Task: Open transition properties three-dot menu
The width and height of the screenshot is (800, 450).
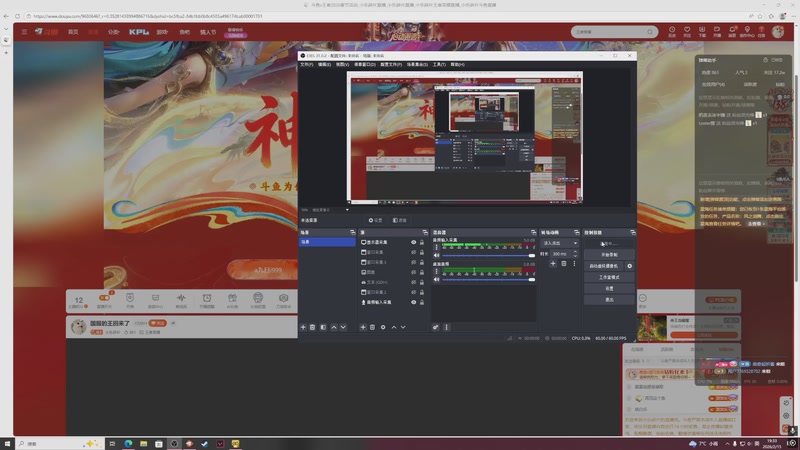Action: click(x=574, y=264)
